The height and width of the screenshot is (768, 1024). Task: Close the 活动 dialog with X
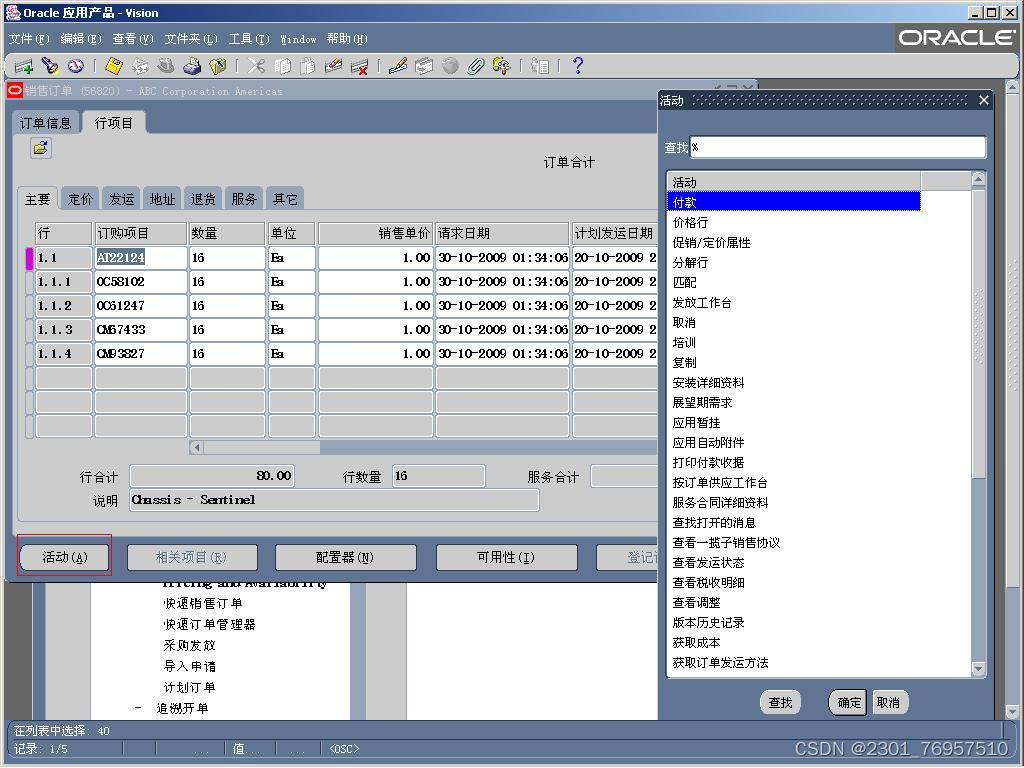984,100
